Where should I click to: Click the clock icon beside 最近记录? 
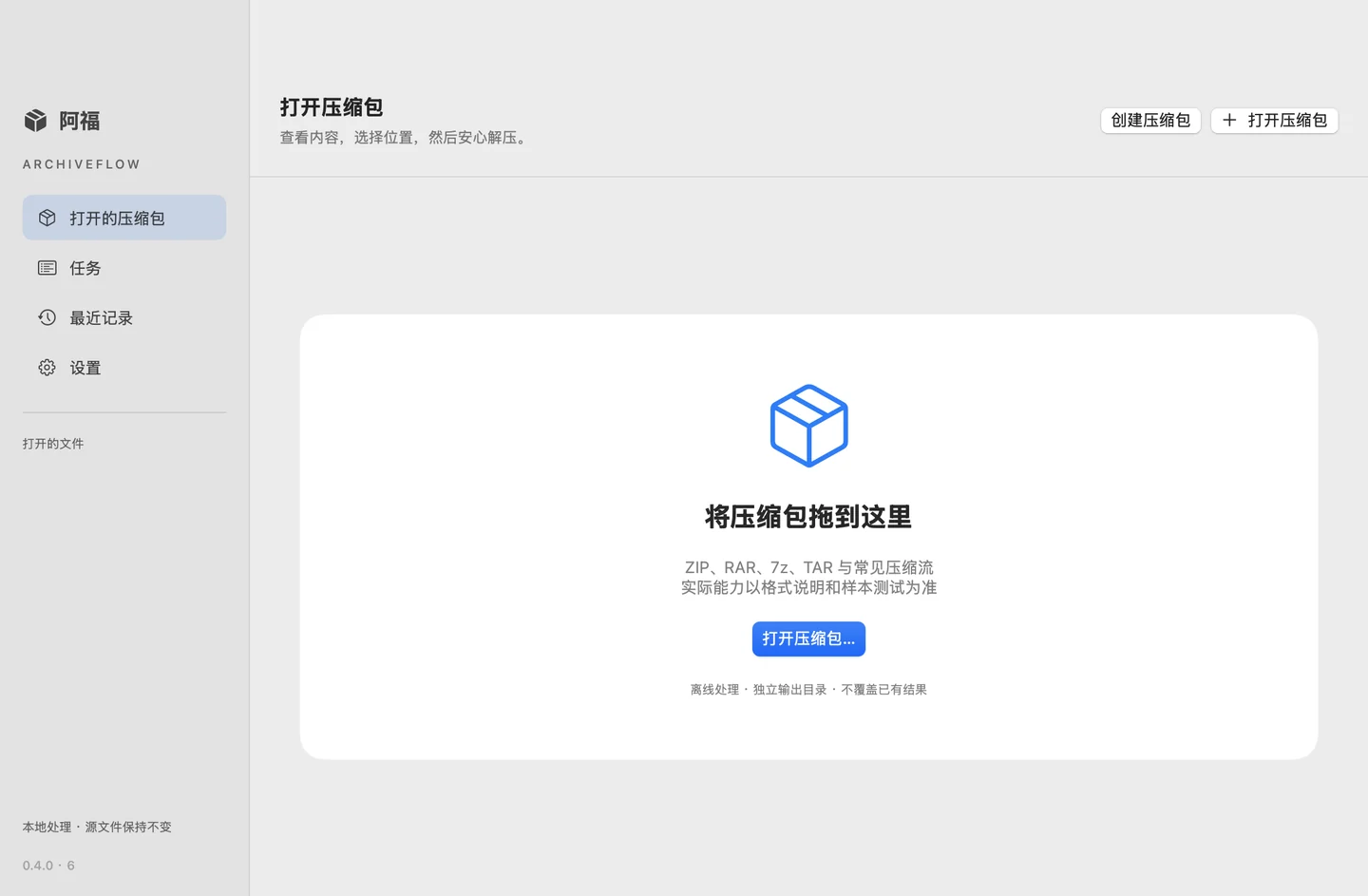point(47,317)
